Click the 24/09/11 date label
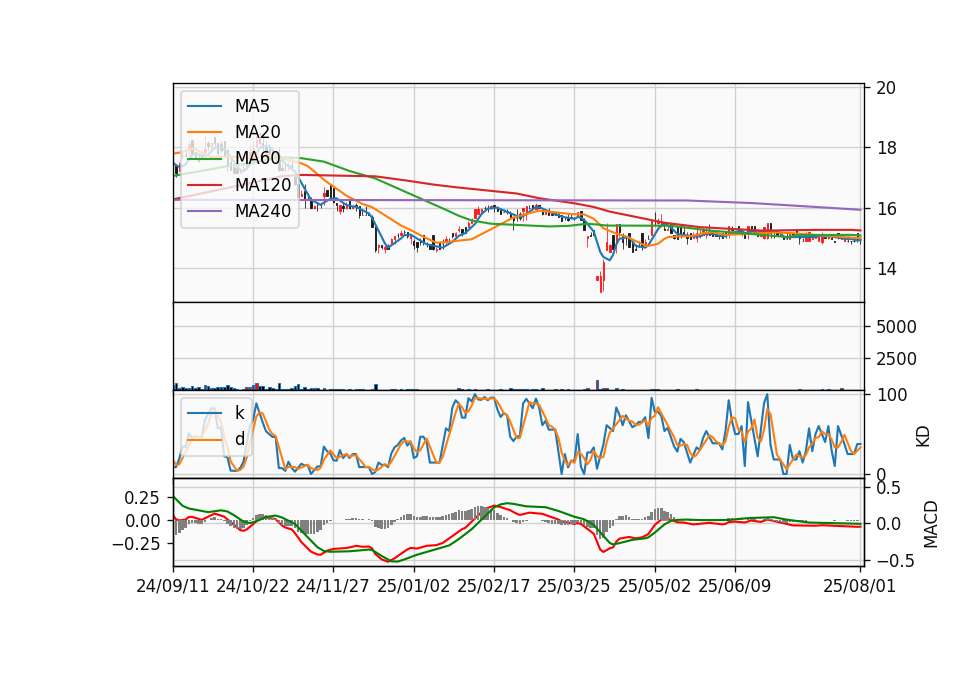Screen dimensions: 960x690 click(173, 586)
